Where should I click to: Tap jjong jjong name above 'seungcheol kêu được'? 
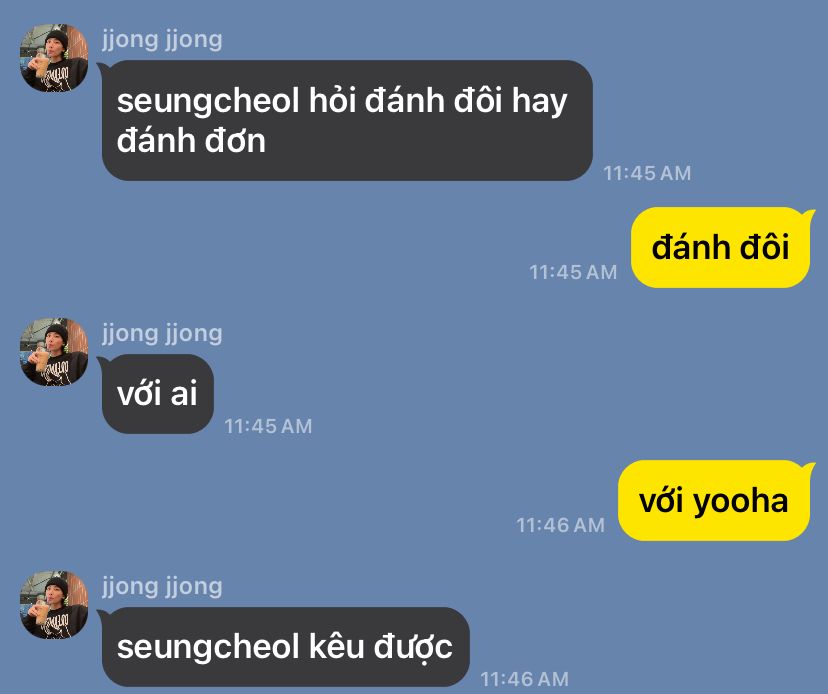tap(162, 587)
